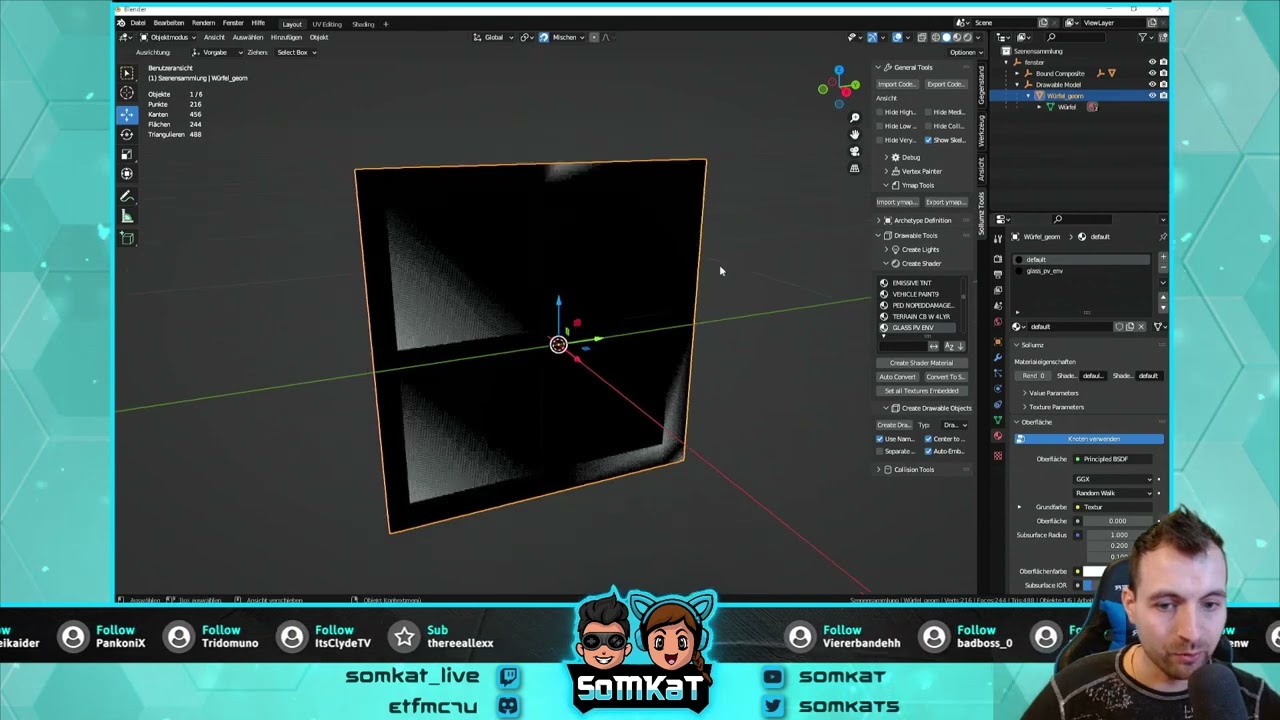The image size is (1280, 720).
Task: Click the Create Shader Material button
Action: (x=921, y=363)
